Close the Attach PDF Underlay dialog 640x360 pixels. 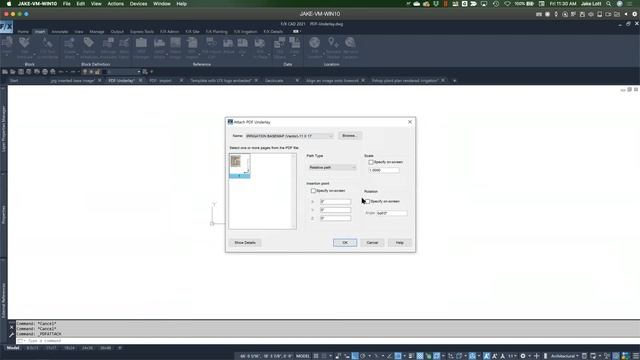[x=410, y=122]
